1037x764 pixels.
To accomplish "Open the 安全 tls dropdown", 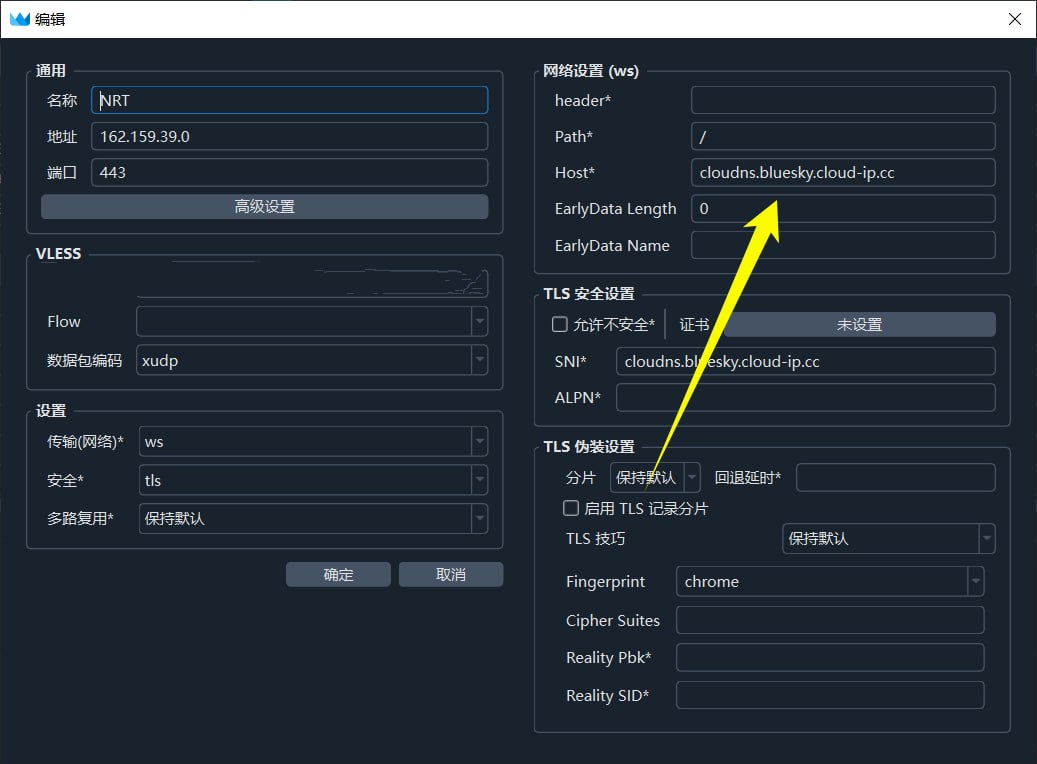I will tap(313, 480).
